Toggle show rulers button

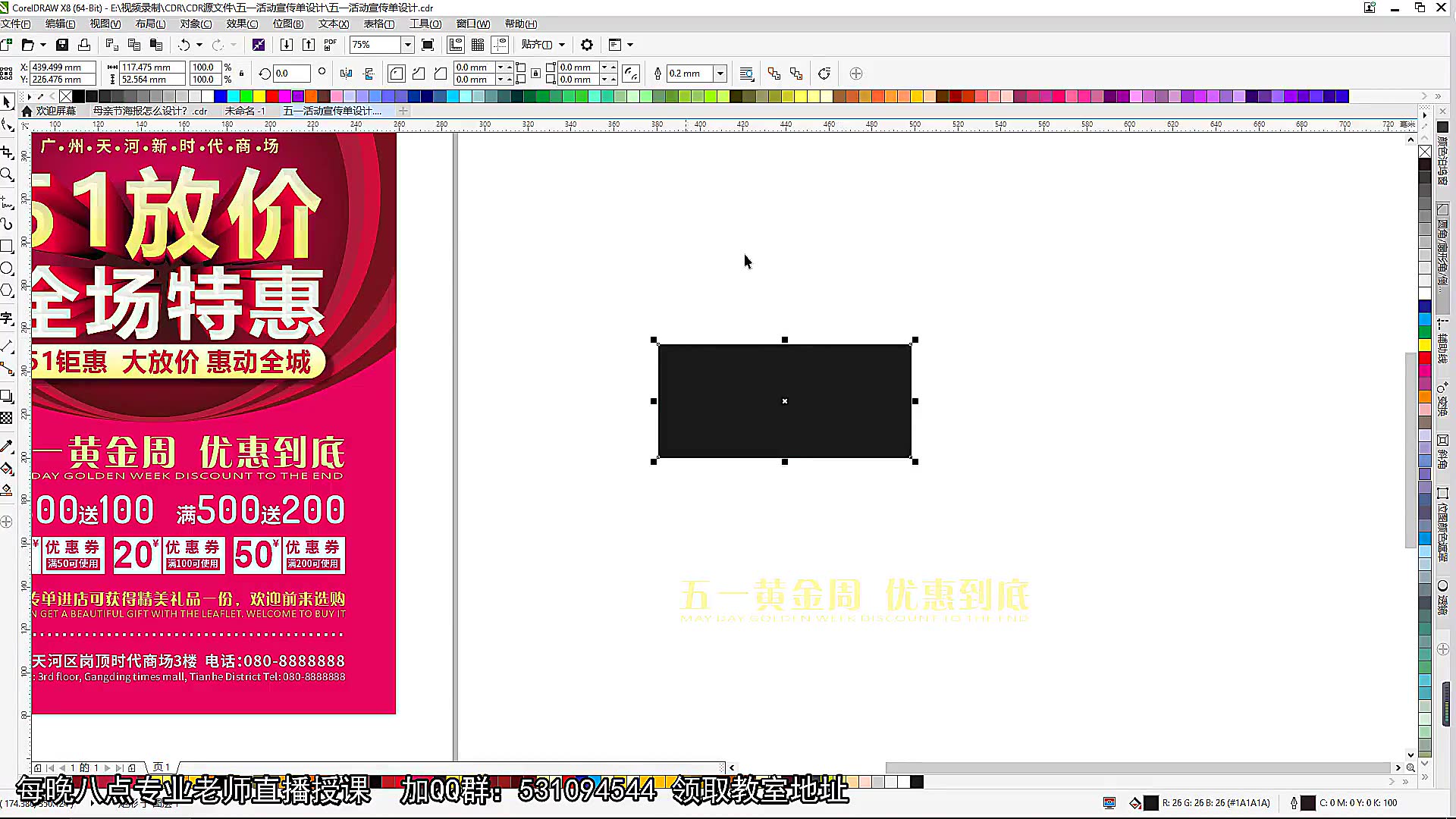[456, 45]
